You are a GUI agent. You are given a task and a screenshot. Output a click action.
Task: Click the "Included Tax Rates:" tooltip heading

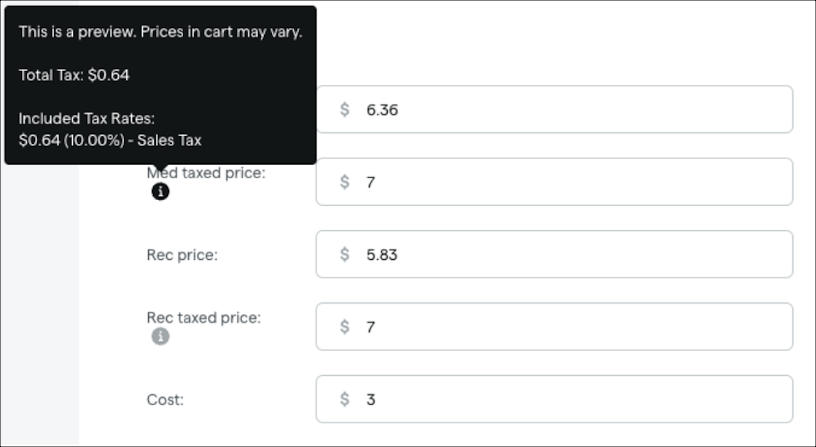(87, 119)
